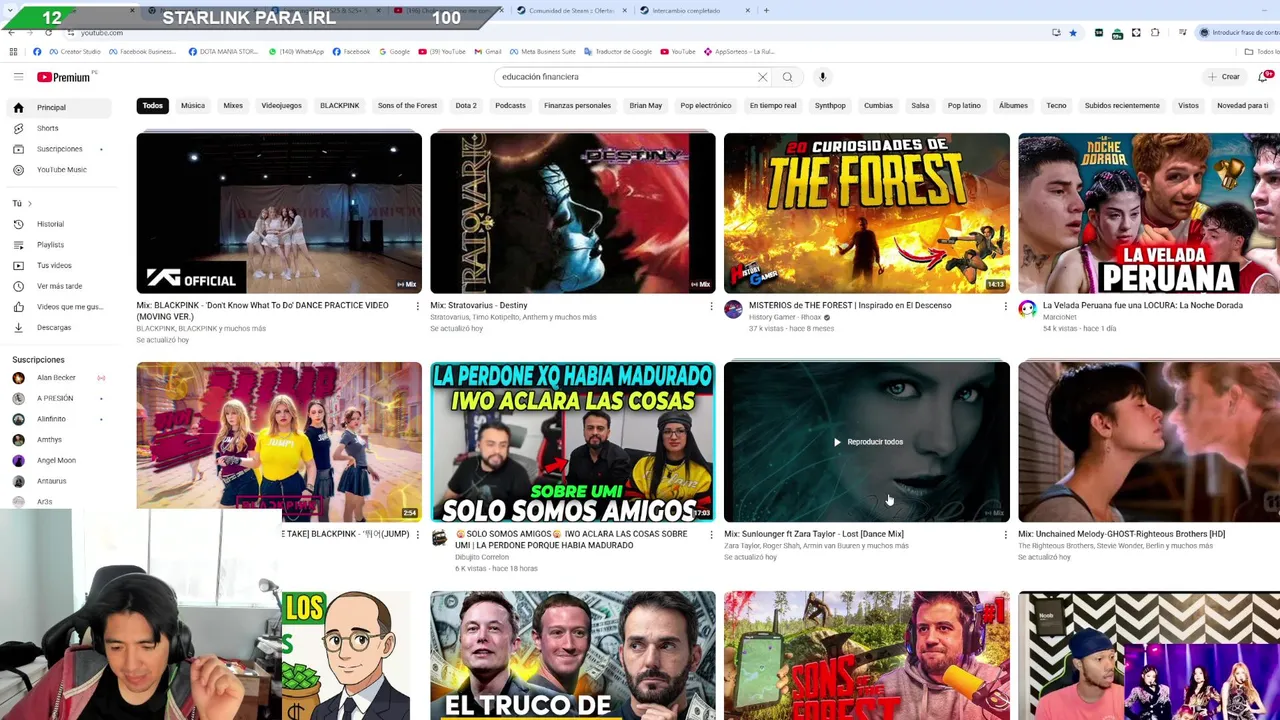Open BLACKPINK dance practice mix thumbnail
Screen dimensions: 1280x720
point(279,213)
